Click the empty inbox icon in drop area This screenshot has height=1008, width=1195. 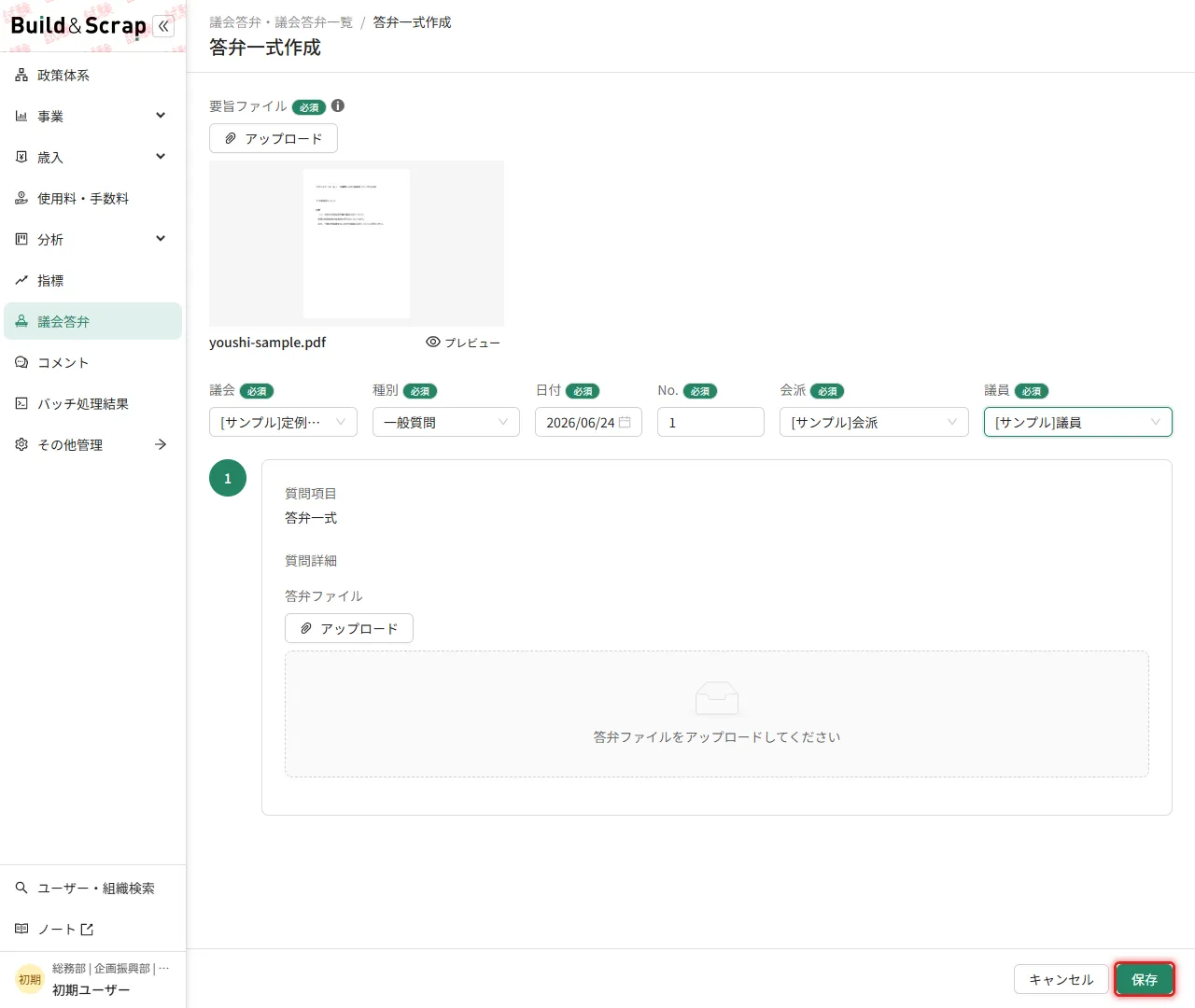tap(717, 698)
